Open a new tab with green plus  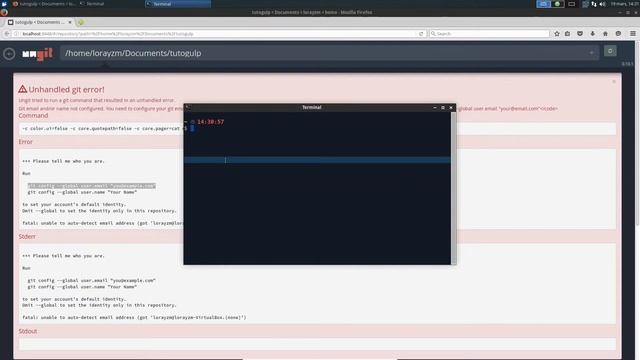point(80,22)
